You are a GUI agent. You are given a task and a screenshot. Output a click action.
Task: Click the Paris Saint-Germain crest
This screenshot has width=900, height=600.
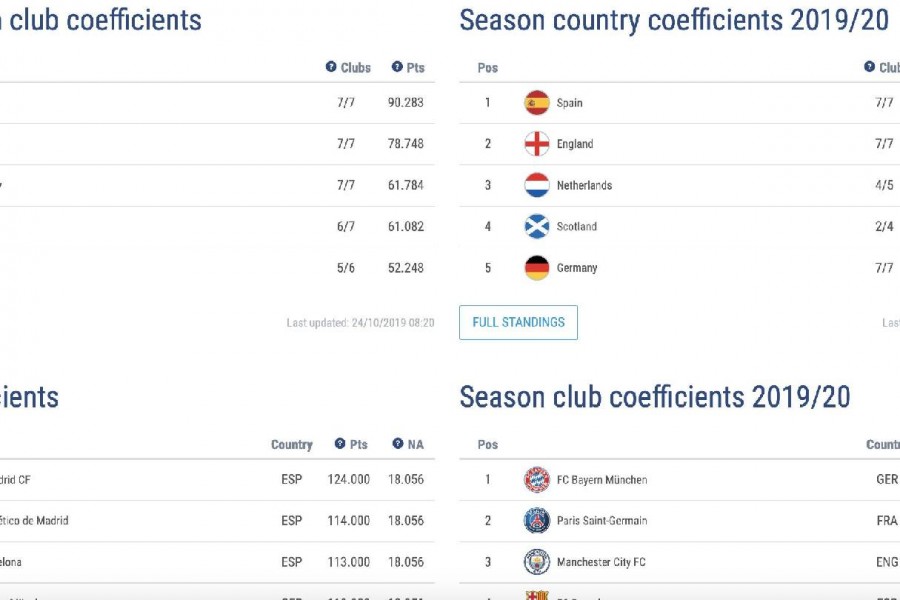click(537, 521)
